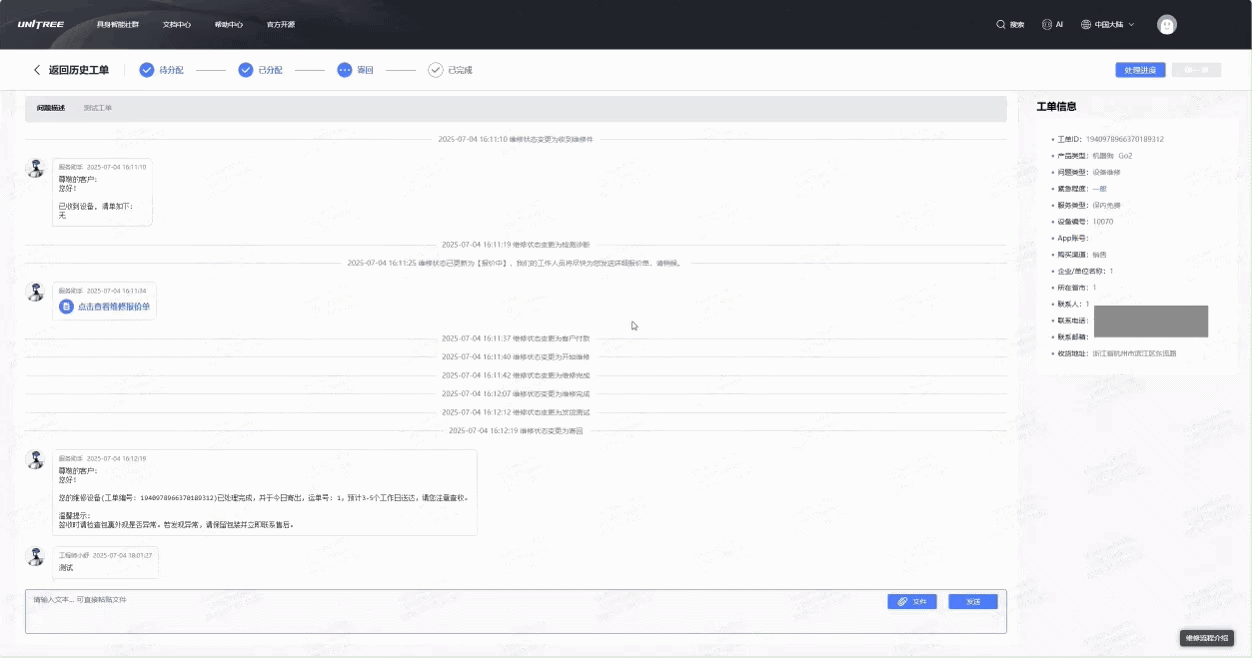The width and height of the screenshot is (1252, 658).
Task: Open the 具身智能社群 menu
Action: (118, 24)
